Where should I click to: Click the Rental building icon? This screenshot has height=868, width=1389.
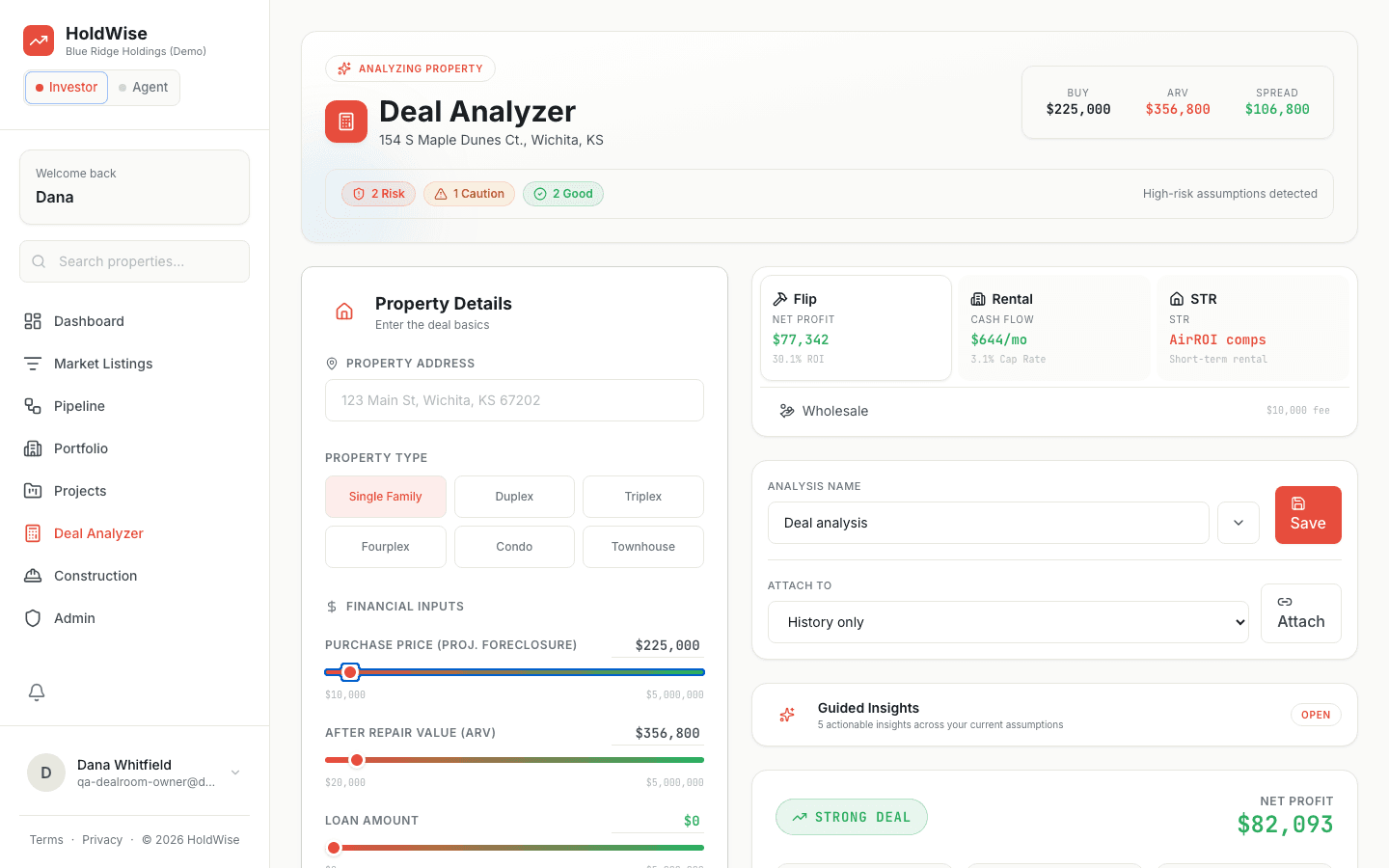click(978, 299)
